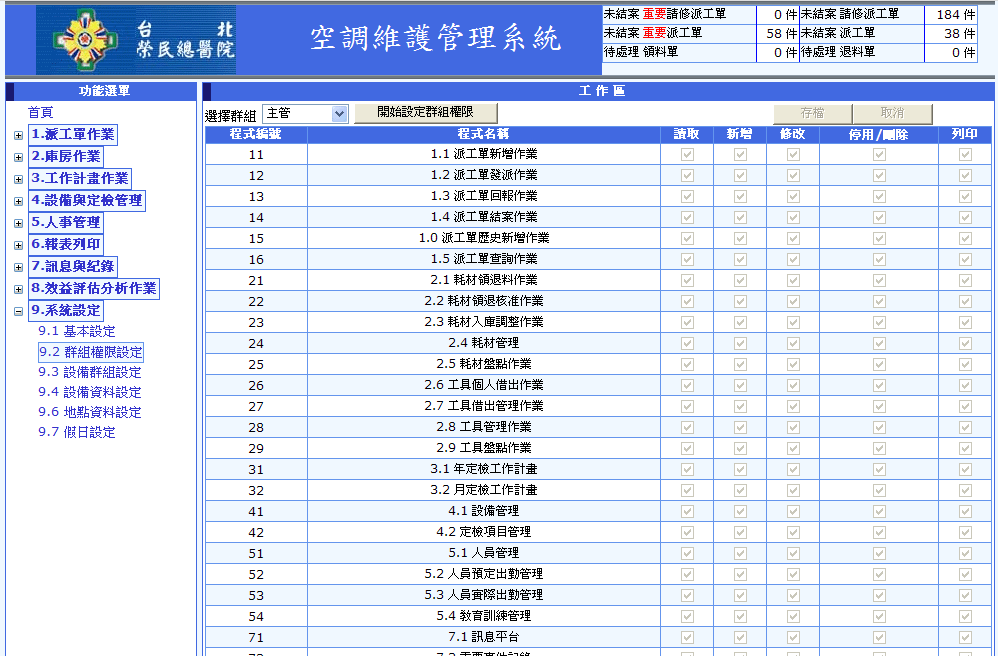Toggle the 列印 checkbox for 4.1 設備管理
This screenshot has width=998, height=656.
[x=964, y=511]
